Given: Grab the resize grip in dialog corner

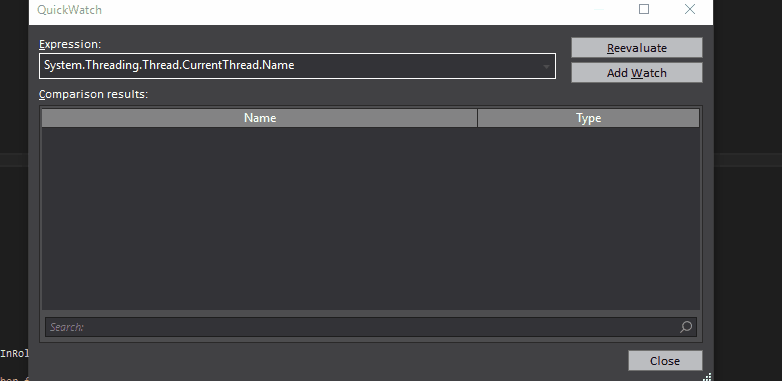Looking at the screenshot, I should [707, 377].
